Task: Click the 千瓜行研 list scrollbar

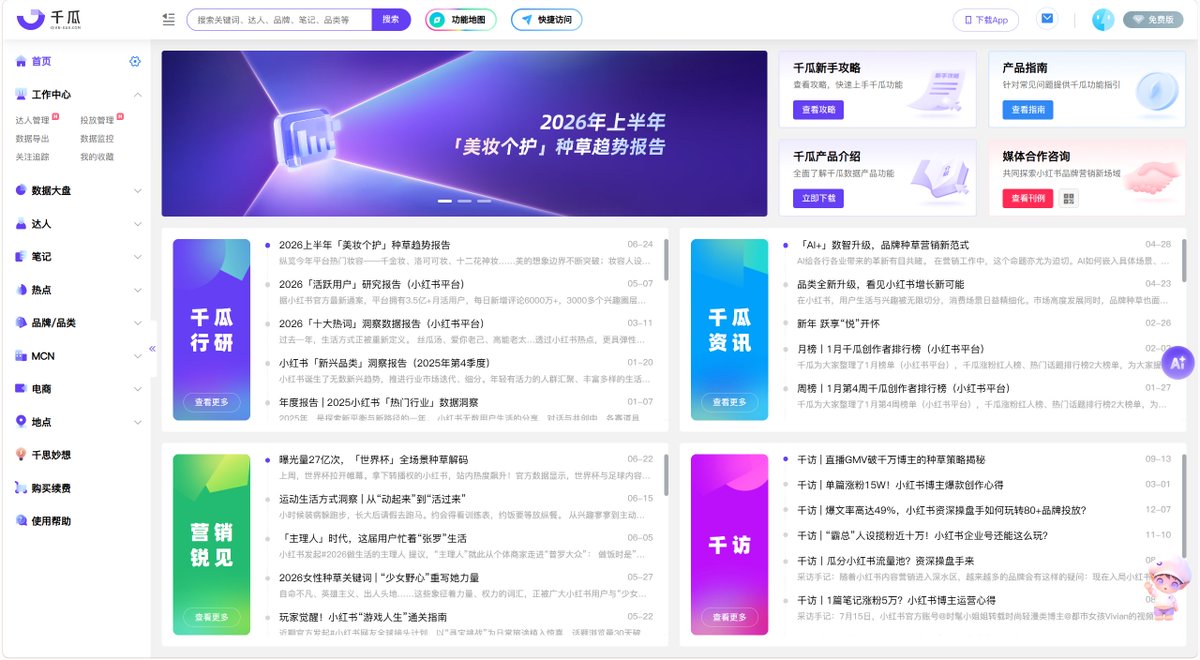Action: point(666,258)
